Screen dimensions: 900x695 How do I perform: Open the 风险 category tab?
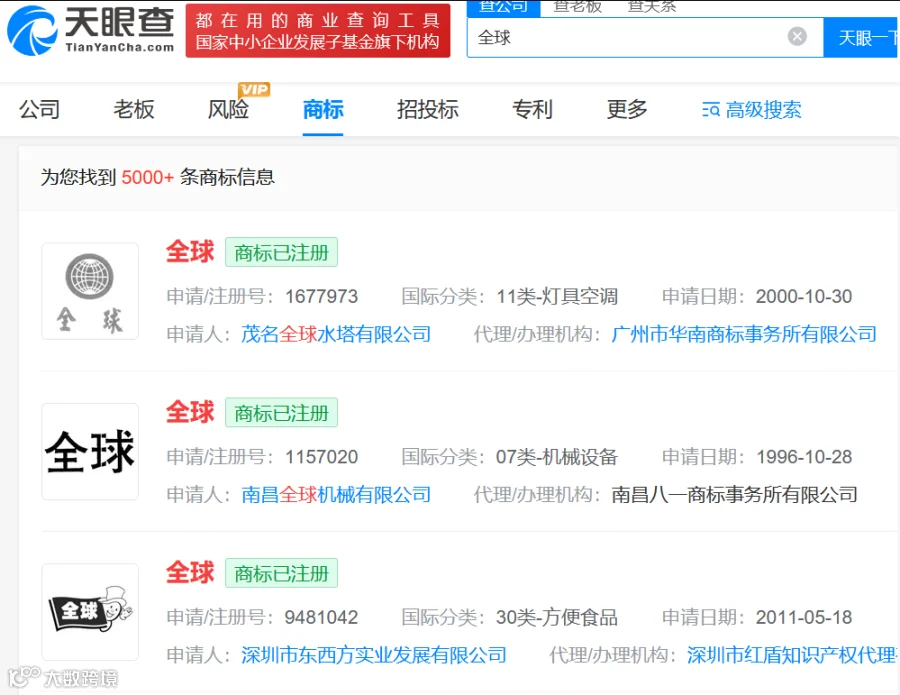228,109
